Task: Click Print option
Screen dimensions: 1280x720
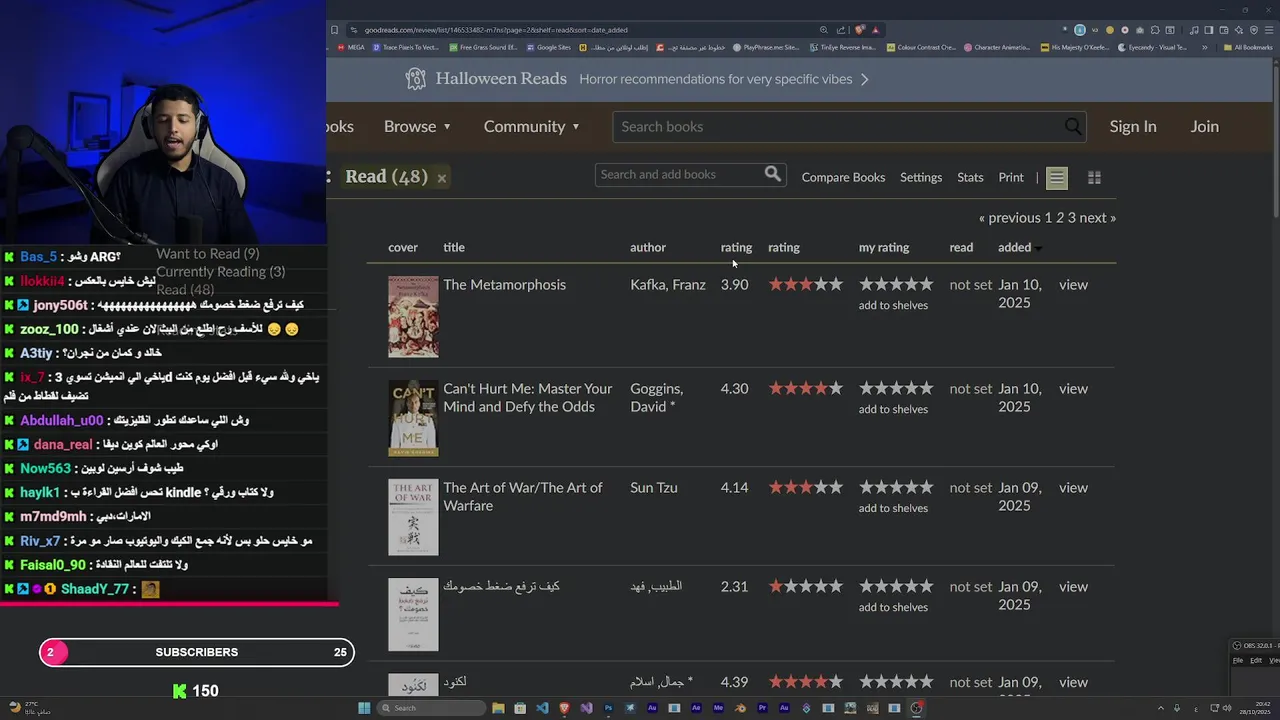Action: pos(1011,177)
